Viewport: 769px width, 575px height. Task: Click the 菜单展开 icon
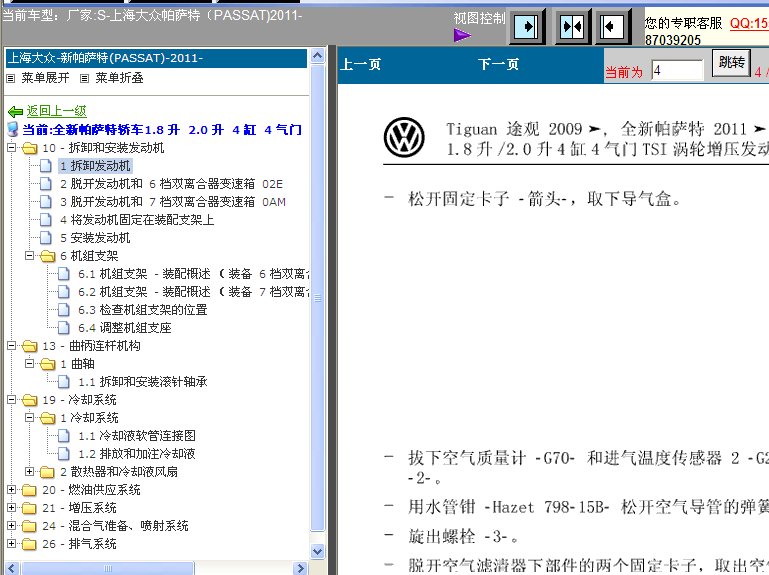click(x=11, y=78)
